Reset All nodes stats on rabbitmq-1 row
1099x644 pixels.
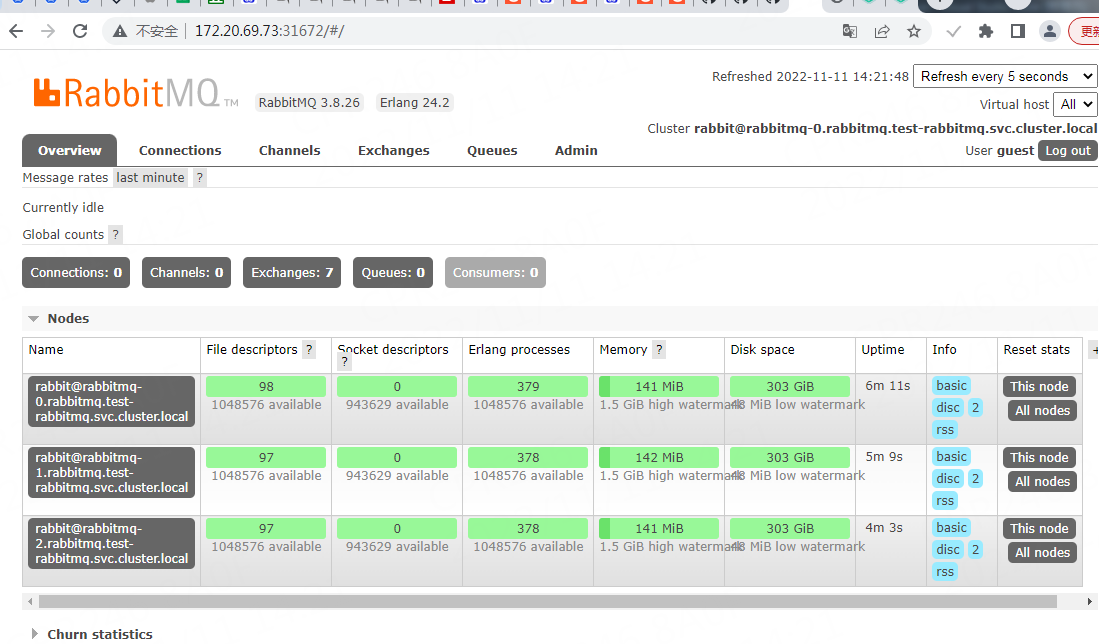pyautogui.click(x=1042, y=481)
